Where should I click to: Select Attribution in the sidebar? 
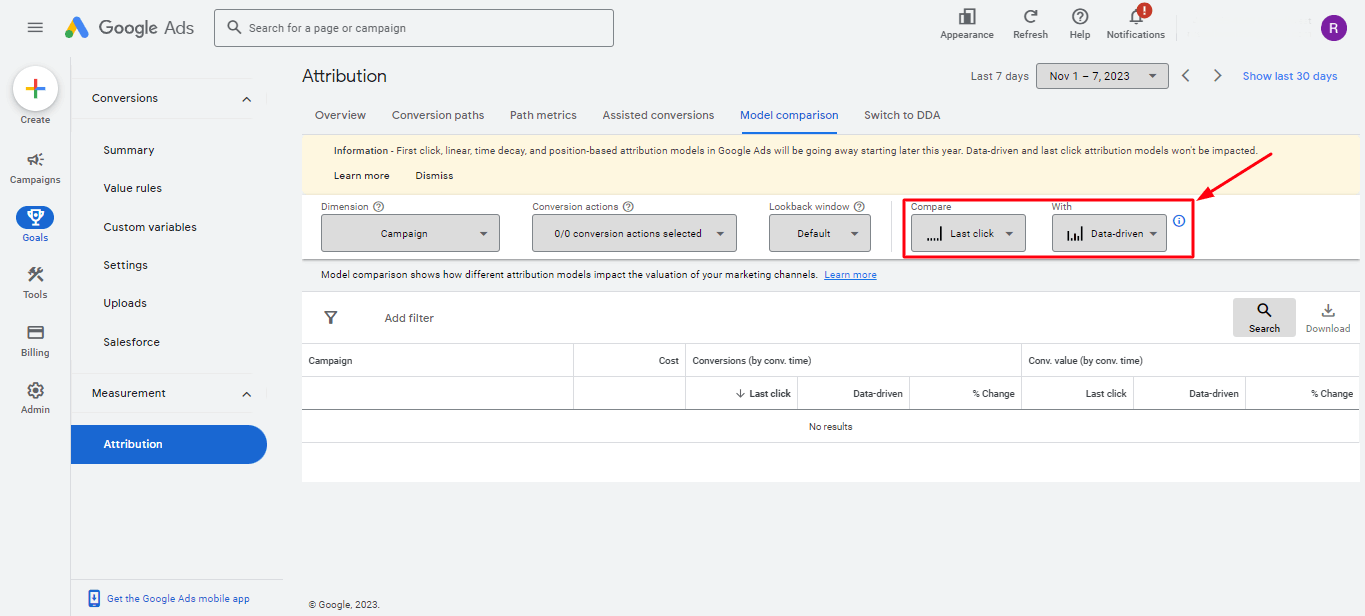point(169,444)
